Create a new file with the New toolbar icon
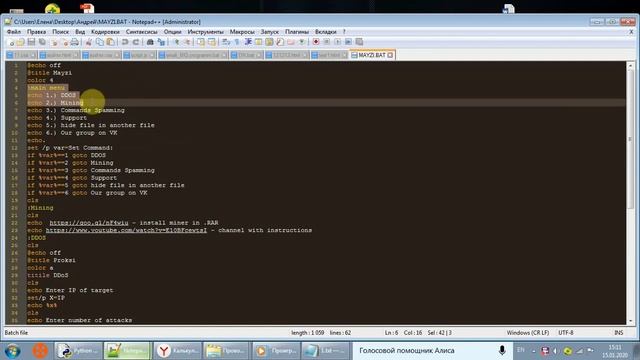The width and height of the screenshot is (640, 360). [x=11, y=42]
